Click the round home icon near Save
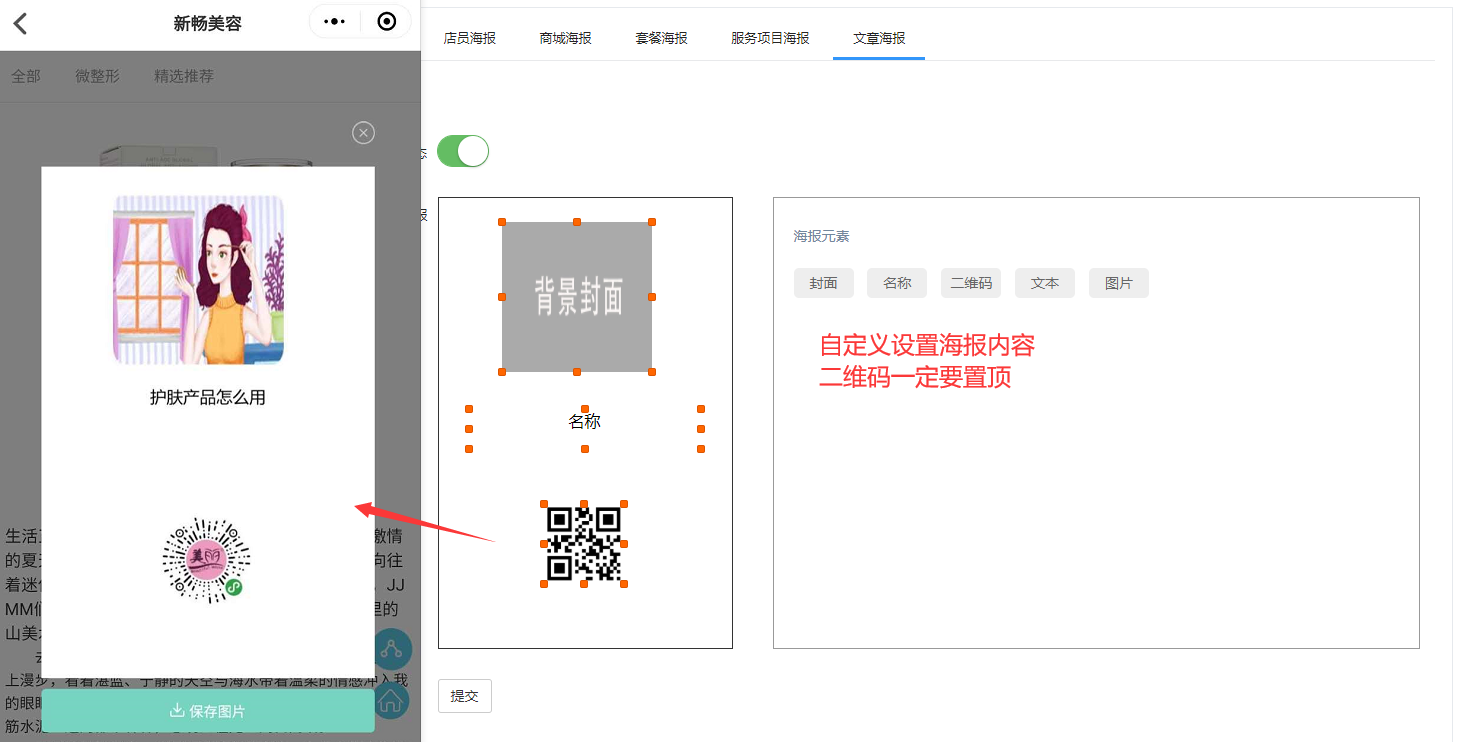The height and width of the screenshot is (742, 1460). click(391, 698)
